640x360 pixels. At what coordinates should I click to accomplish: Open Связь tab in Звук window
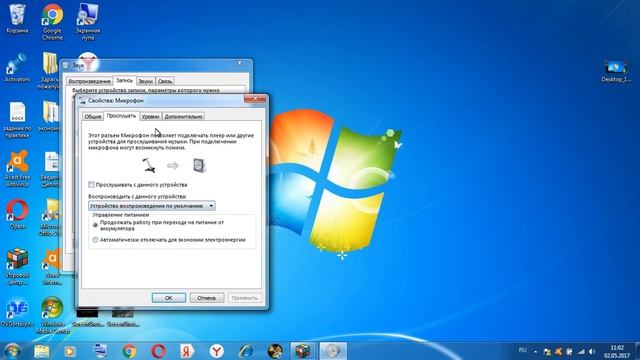(x=165, y=81)
